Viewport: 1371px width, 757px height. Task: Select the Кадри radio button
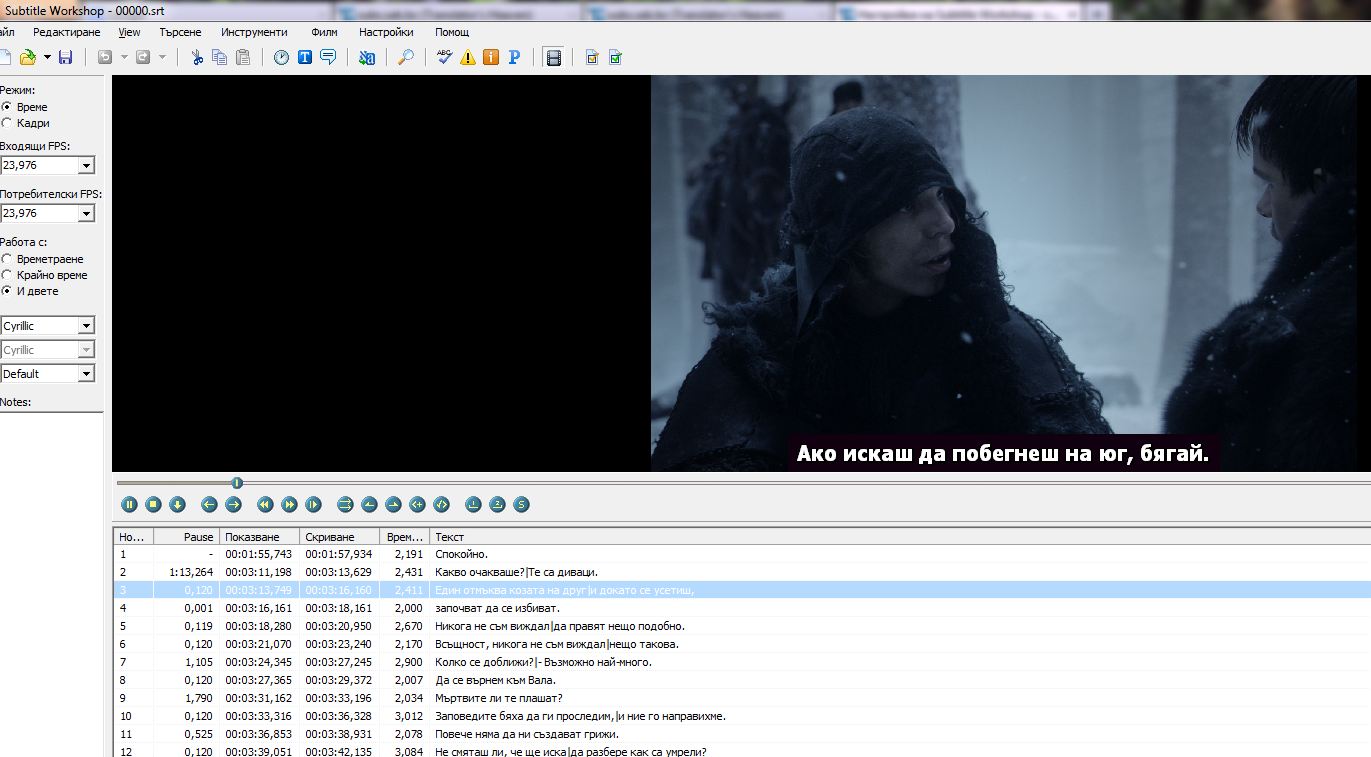point(8,123)
